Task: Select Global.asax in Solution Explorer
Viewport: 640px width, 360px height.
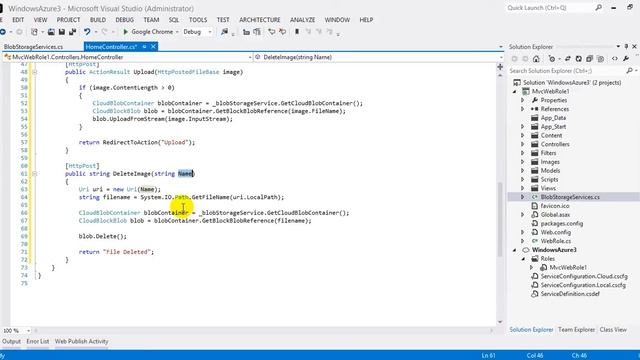Action: (x=555, y=215)
